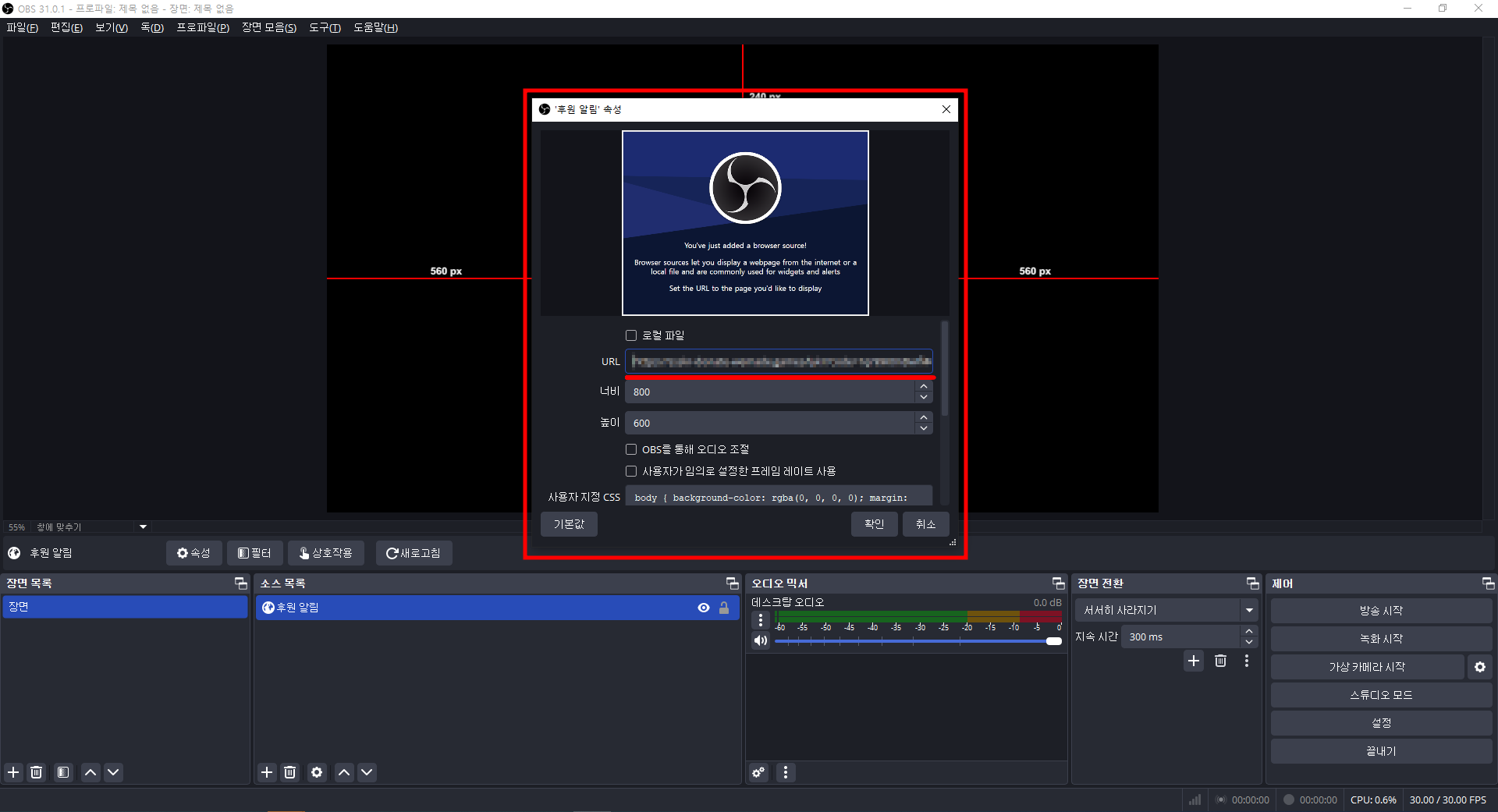Move source down arrow in source list
Viewport: 1498px width, 812px height.
367,772
